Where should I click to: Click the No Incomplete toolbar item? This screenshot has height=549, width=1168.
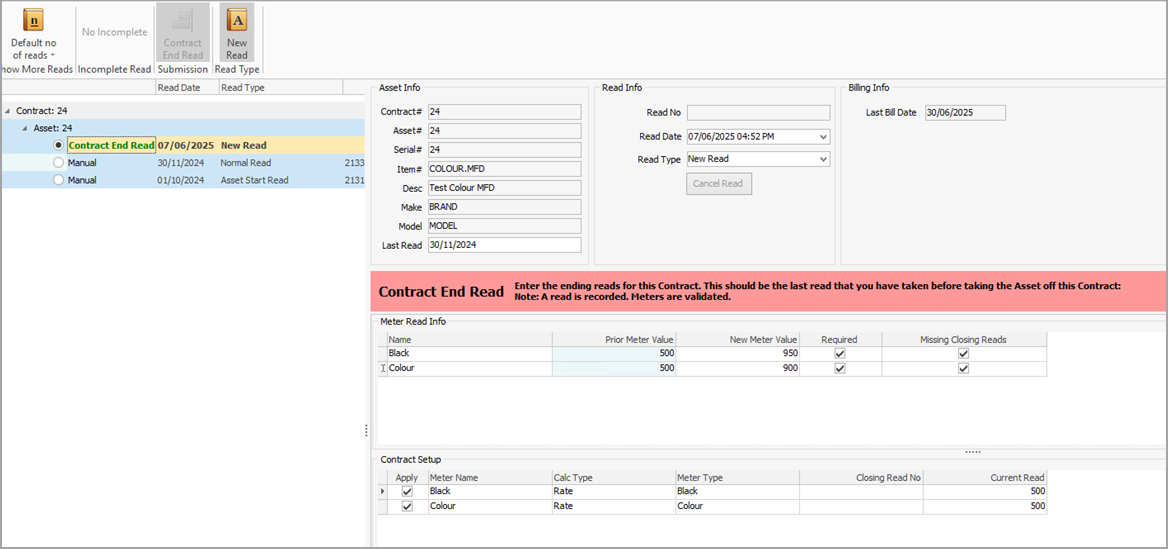[x=114, y=32]
